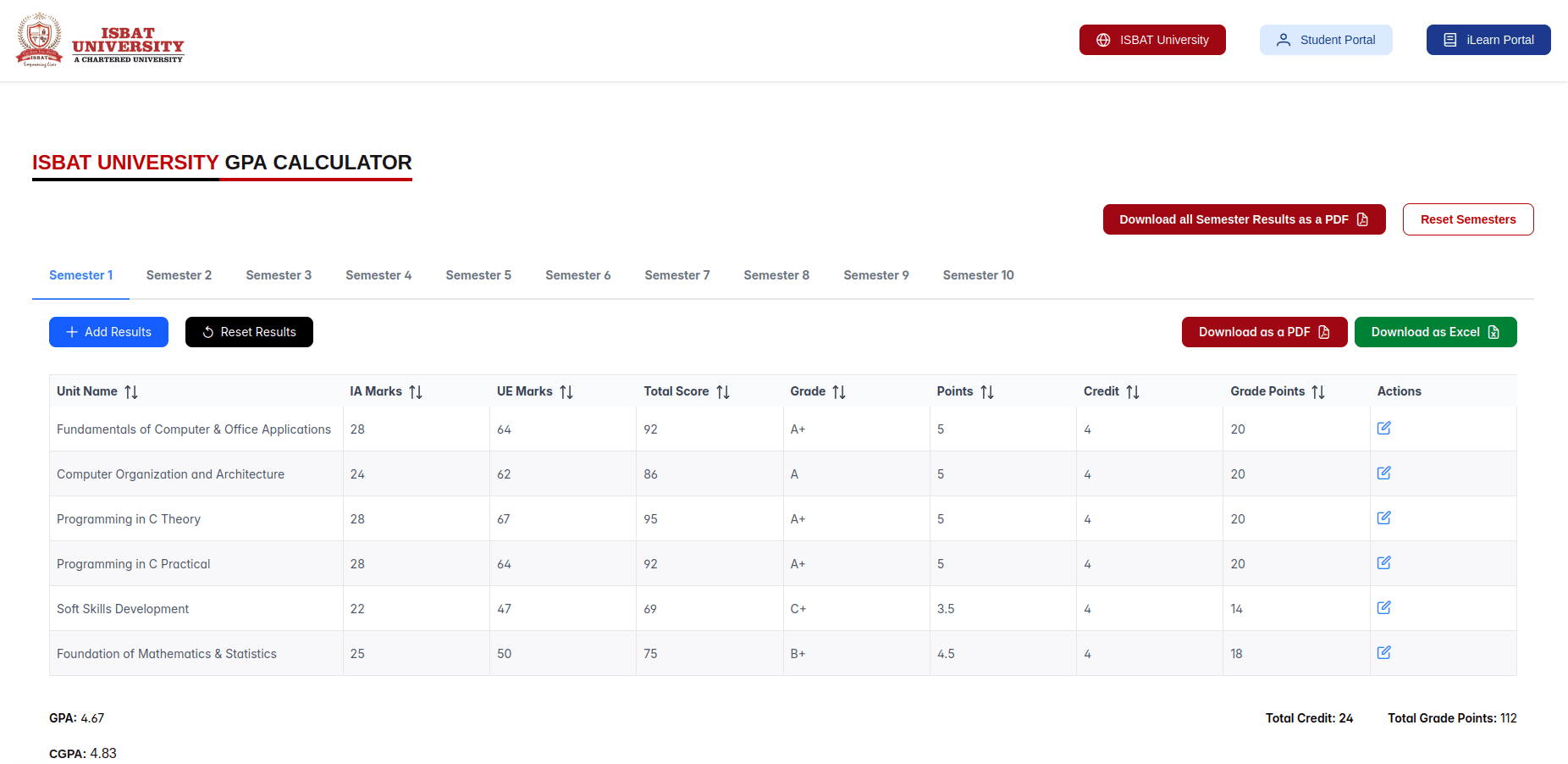The height and width of the screenshot is (764, 1568).
Task: Click the Reset Results button
Action: coord(249,332)
